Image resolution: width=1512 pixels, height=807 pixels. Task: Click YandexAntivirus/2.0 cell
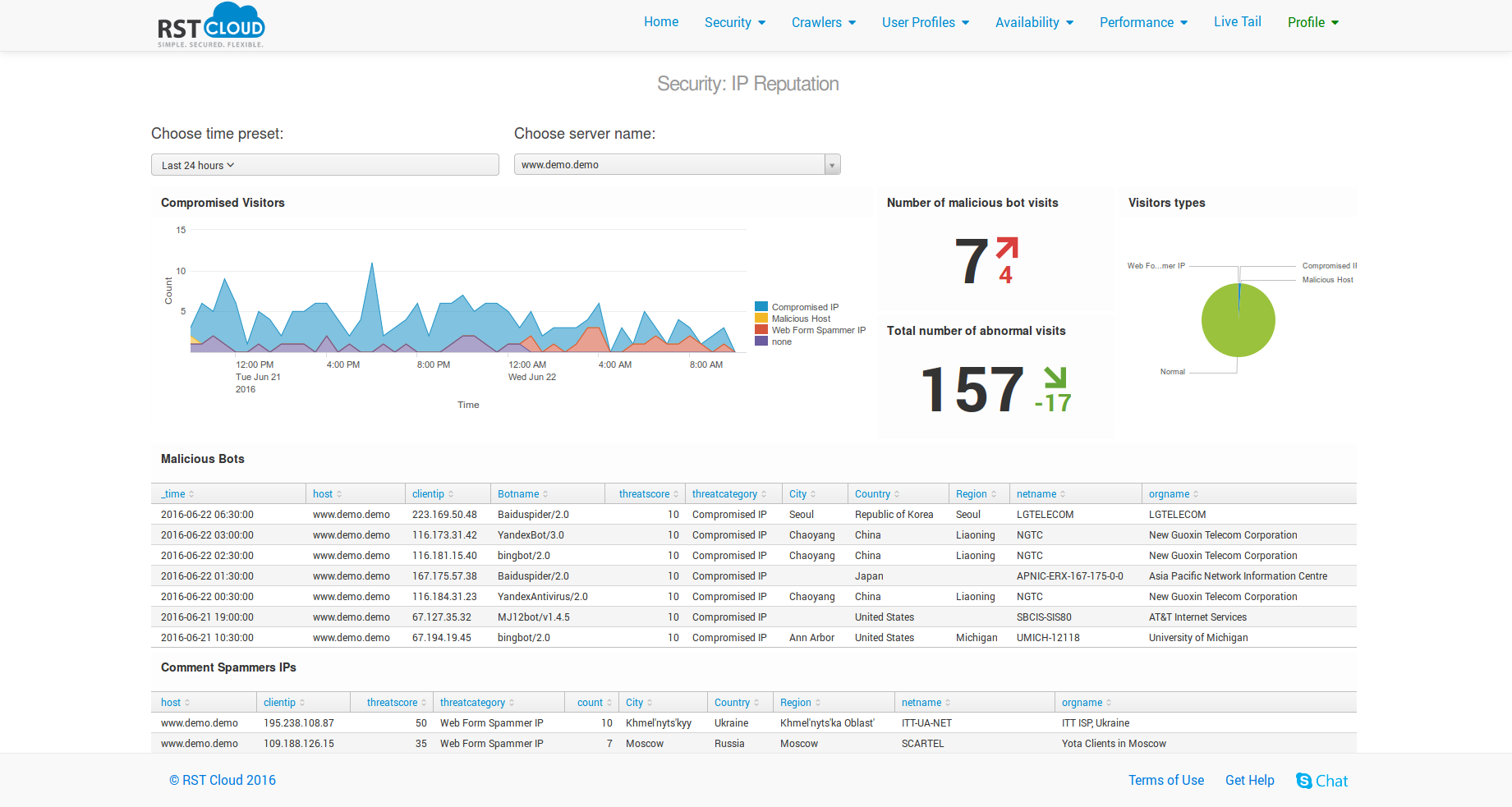coord(543,597)
